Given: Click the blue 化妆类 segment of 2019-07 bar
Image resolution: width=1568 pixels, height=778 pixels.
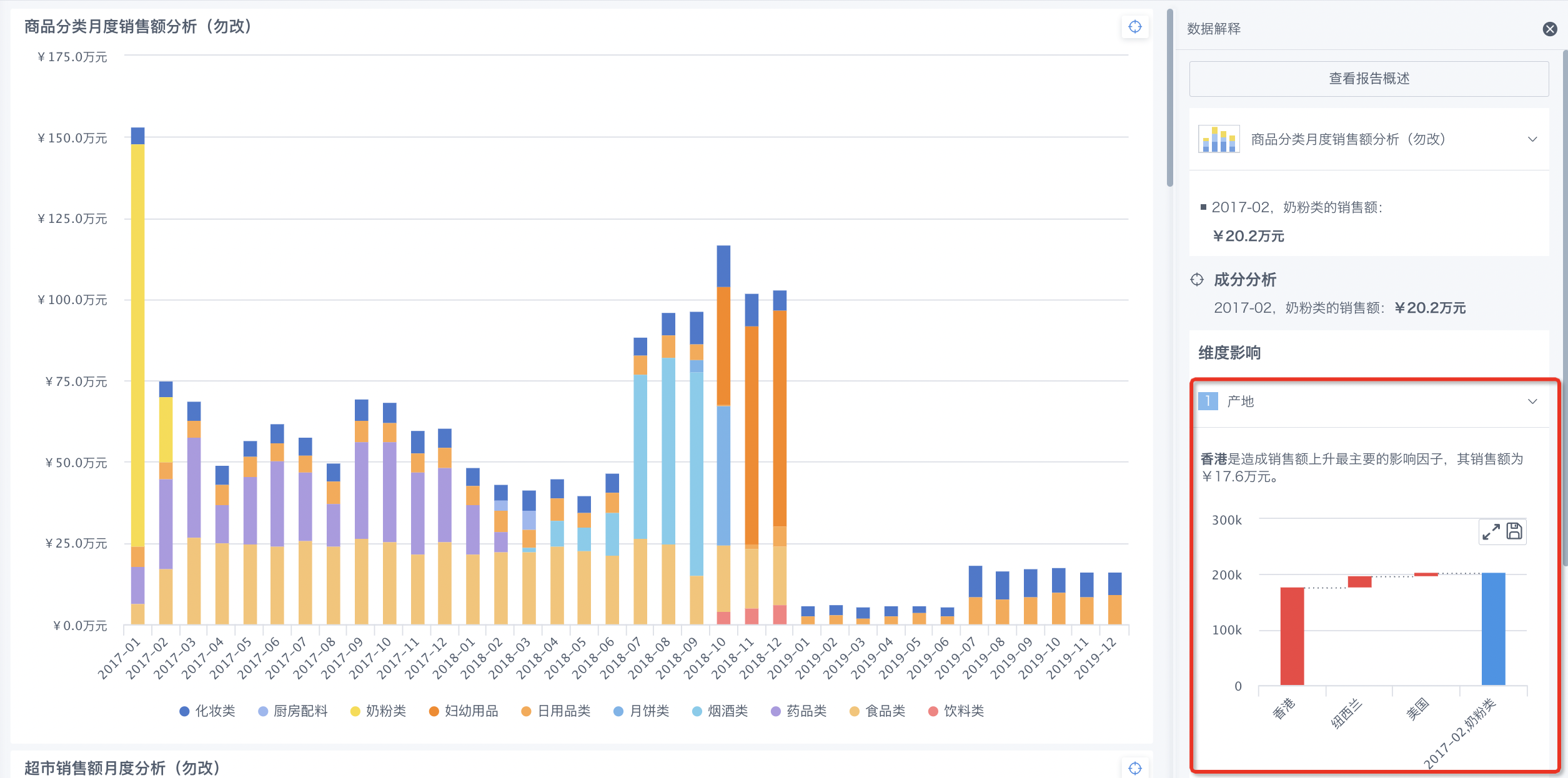Looking at the screenshot, I should (975, 582).
